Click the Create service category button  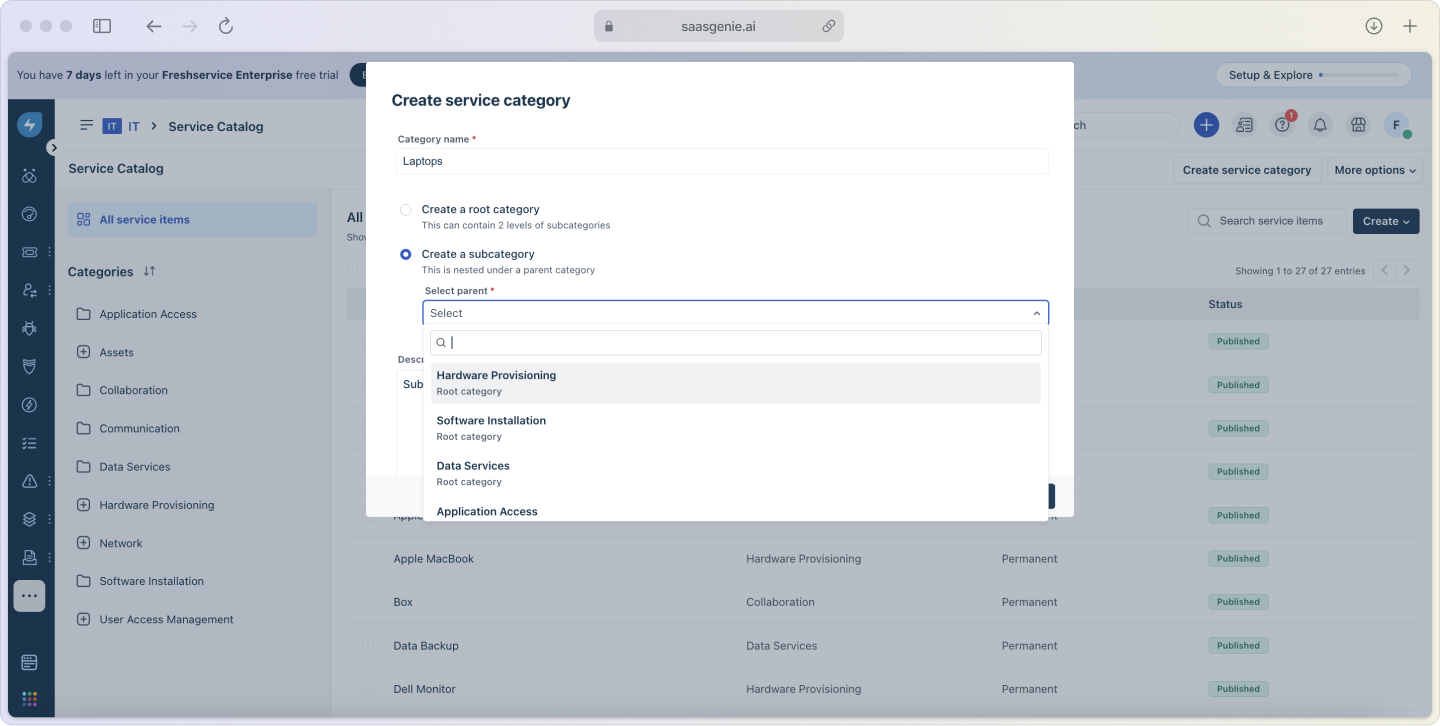[x=1247, y=170]
